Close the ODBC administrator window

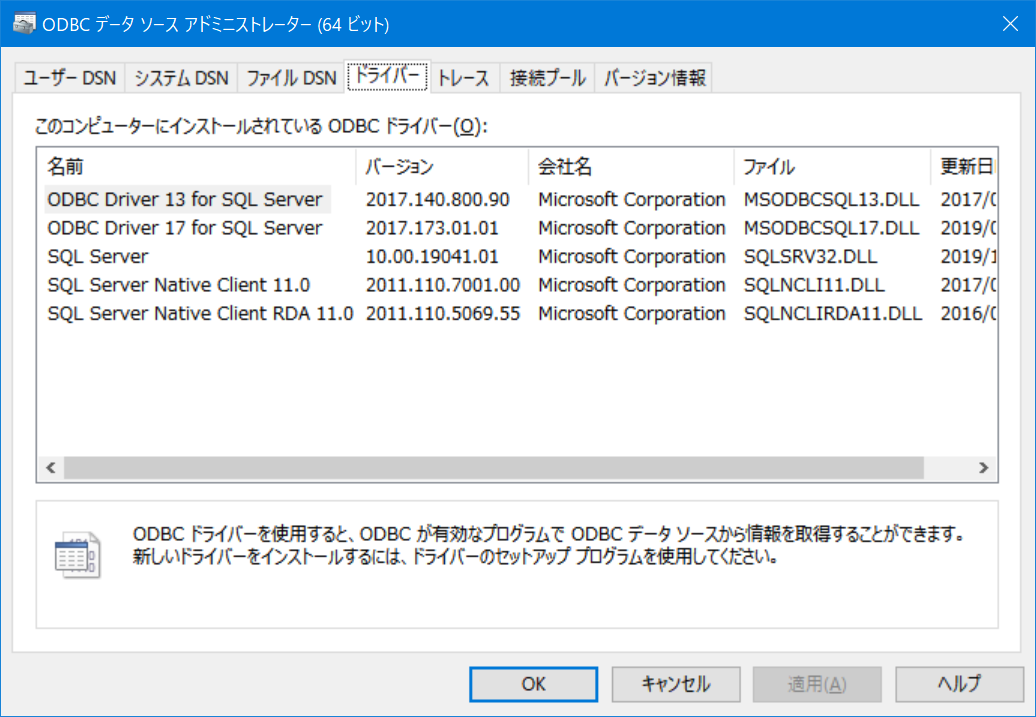point(1010,24)
